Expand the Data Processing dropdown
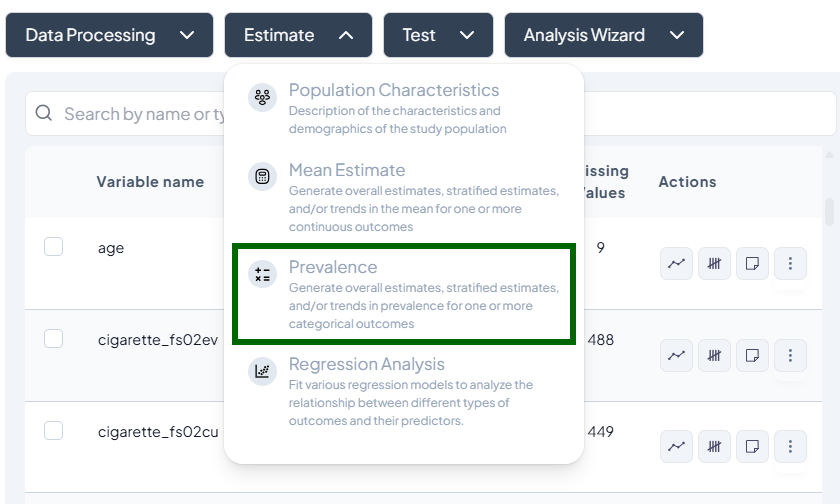 (109, 35)
